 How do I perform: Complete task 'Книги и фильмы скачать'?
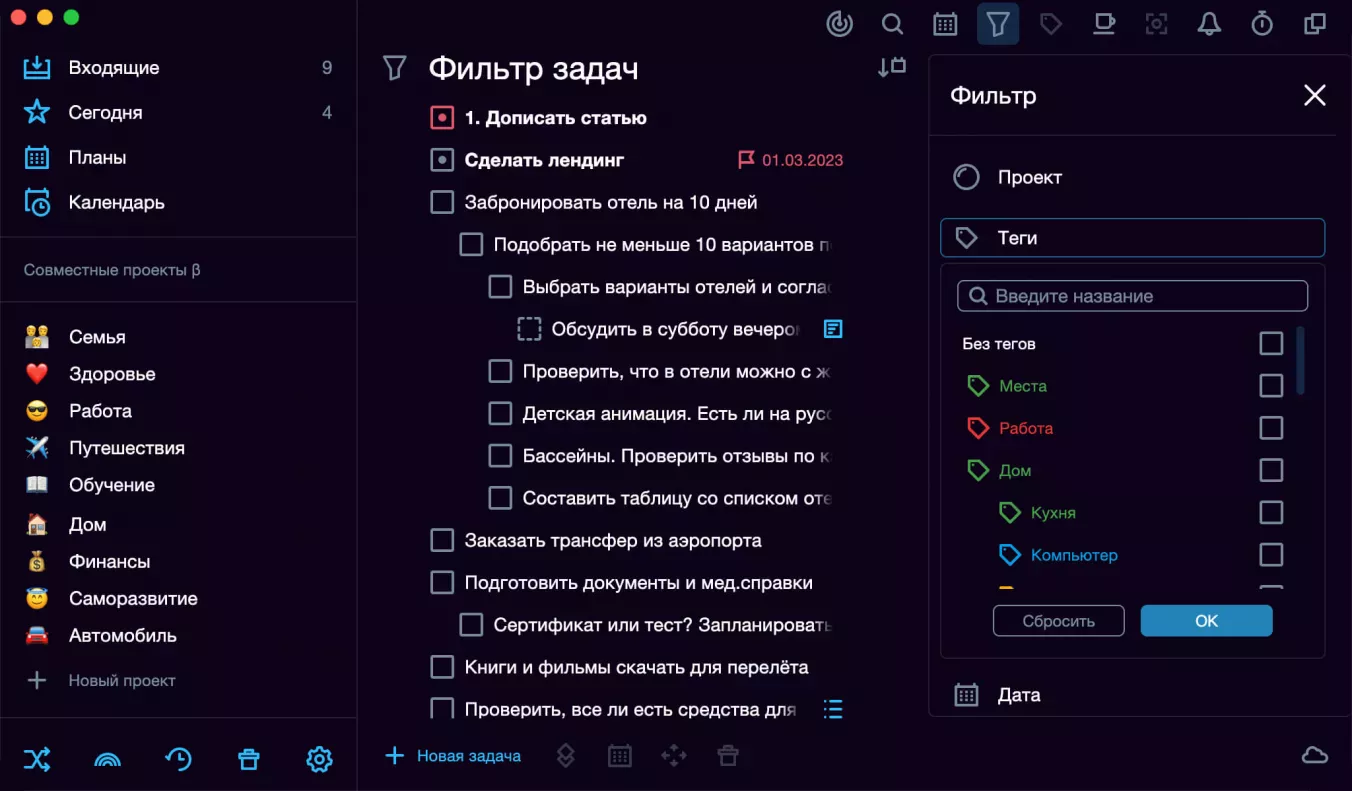click(x=442, y=667)
